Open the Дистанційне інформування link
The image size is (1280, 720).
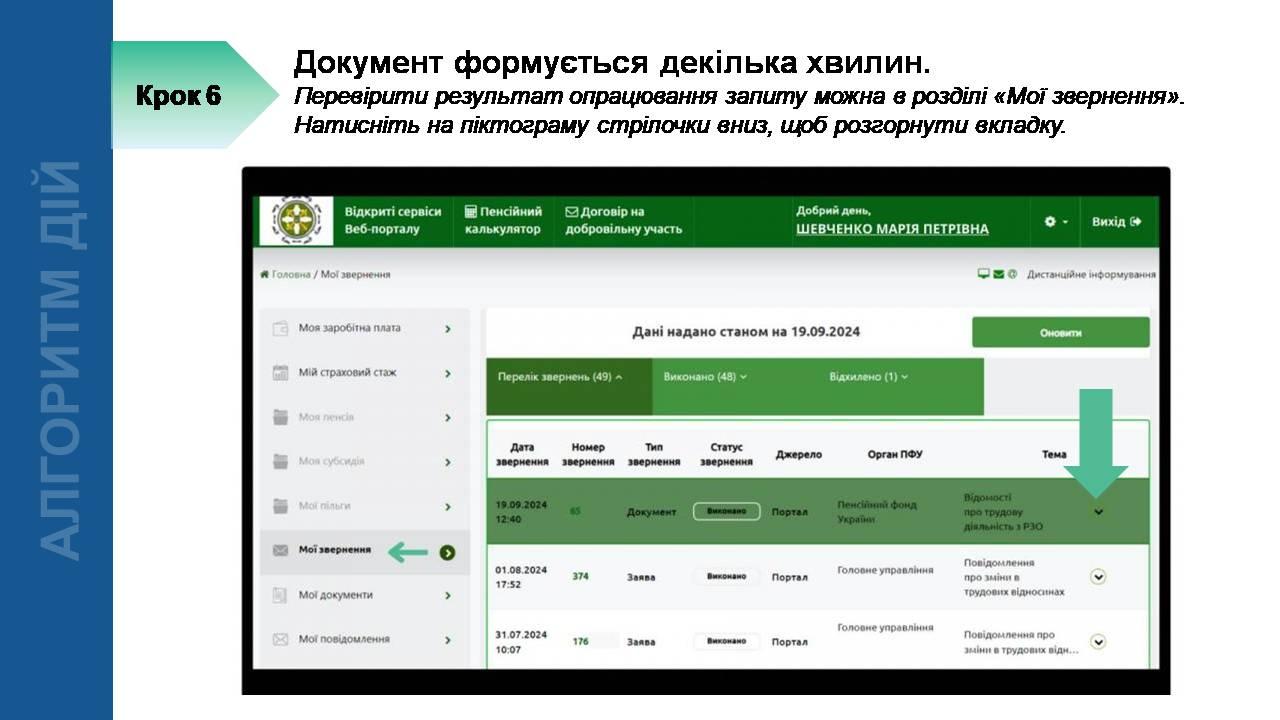click(x=1091, y=274)
